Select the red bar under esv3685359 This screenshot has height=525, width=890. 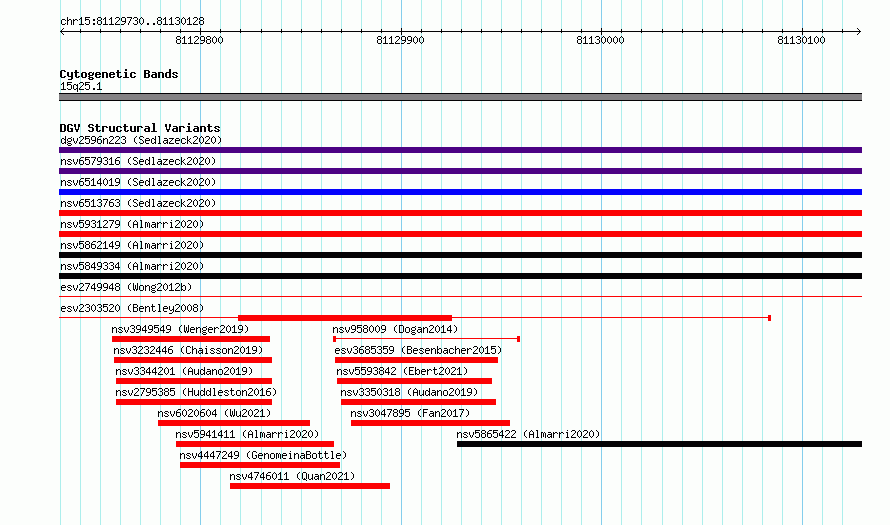pyautogui.click(x=417, y=360)
